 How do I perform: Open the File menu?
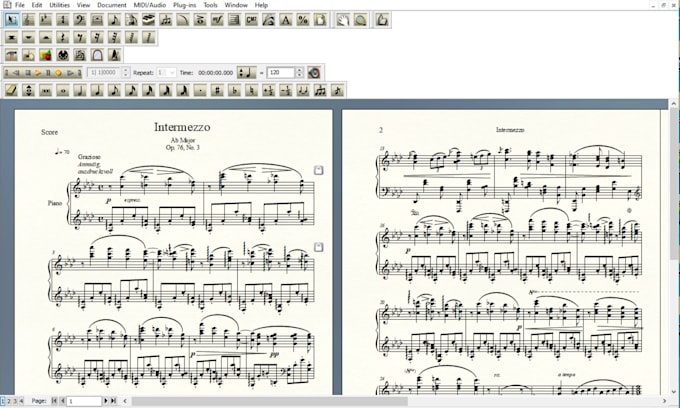coord(20,5)
